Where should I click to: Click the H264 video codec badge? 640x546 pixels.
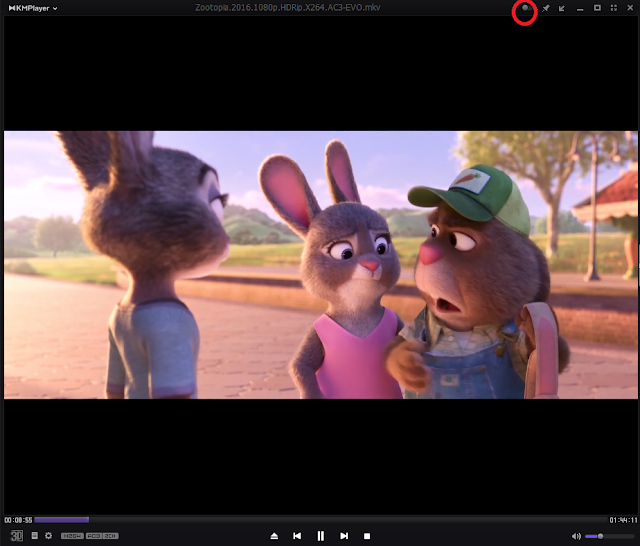click(72, 536)
